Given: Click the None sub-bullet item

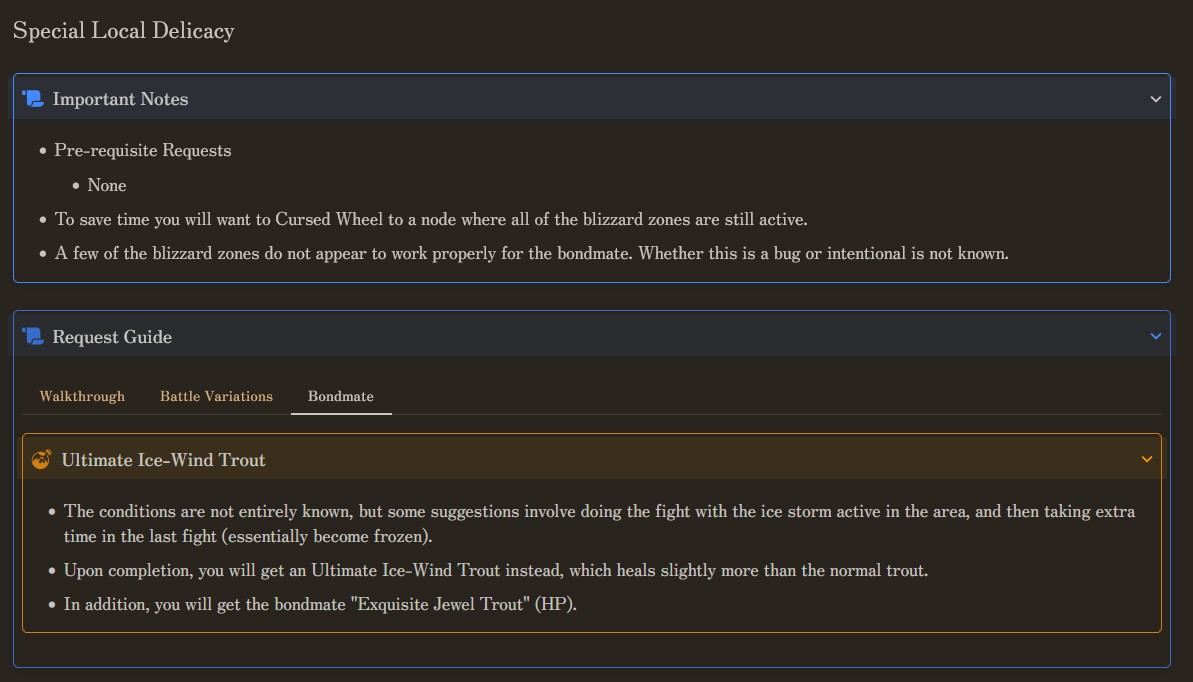Looking at the screenshot, I should click(x=107, y=185).
